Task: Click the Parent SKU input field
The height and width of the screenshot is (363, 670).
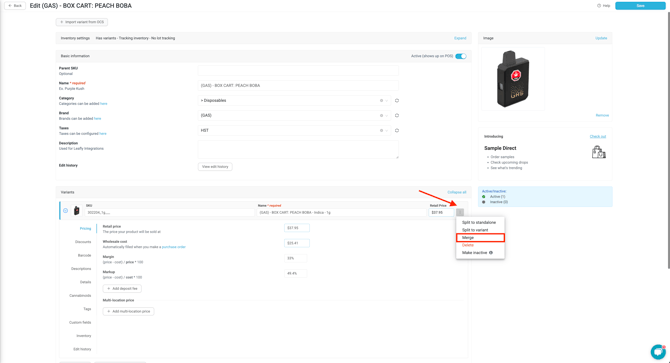Action: [298, 70]
